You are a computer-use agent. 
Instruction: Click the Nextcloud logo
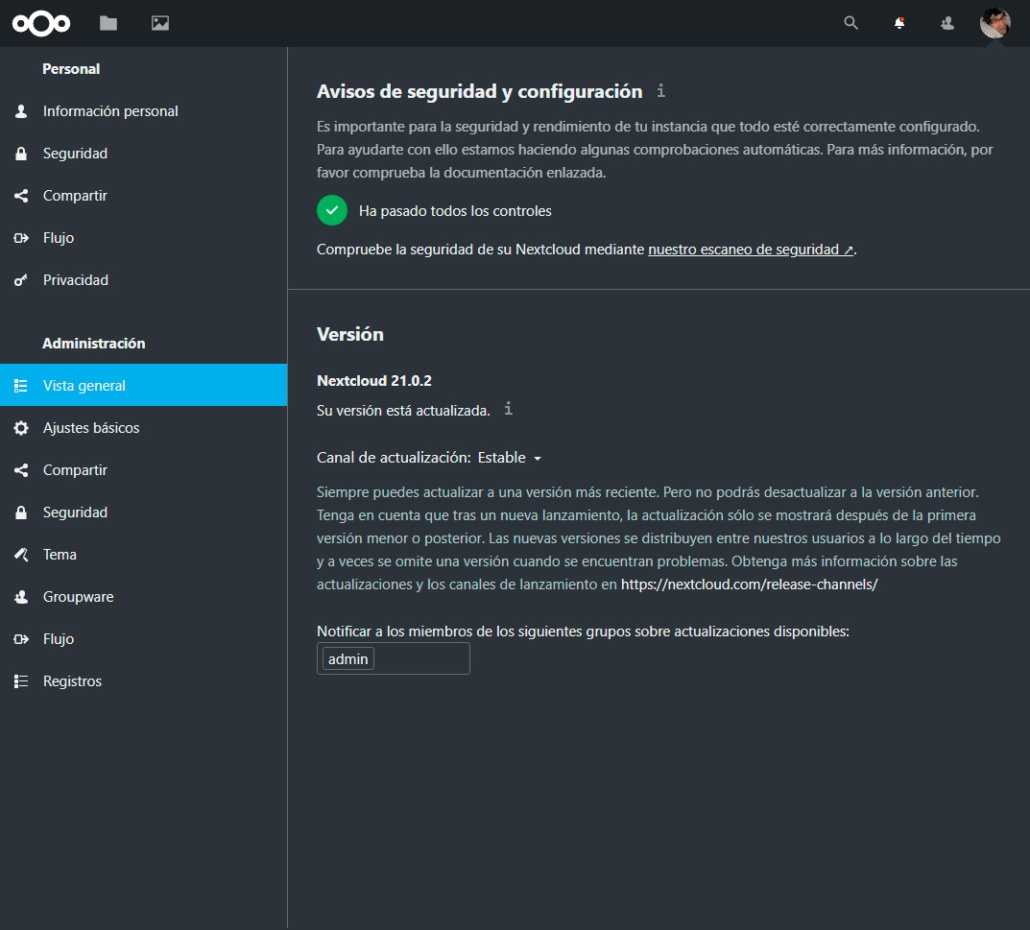pyautogui.click(x=40, y=22)
